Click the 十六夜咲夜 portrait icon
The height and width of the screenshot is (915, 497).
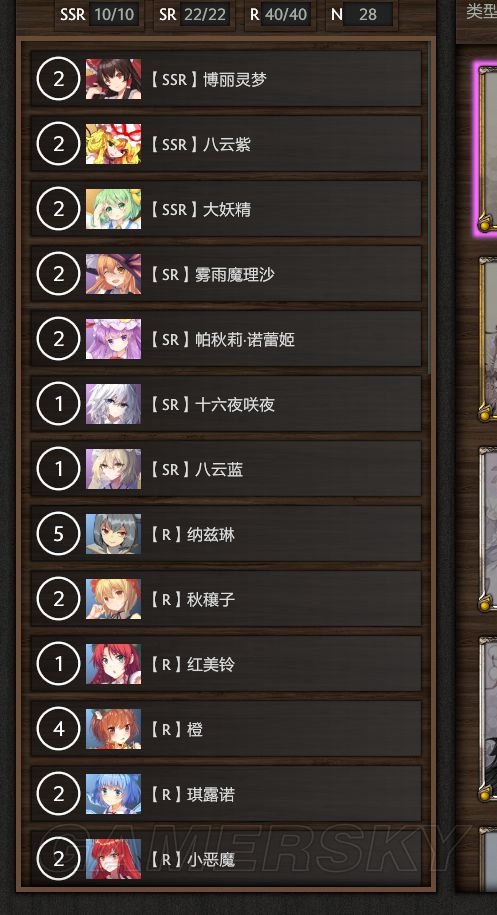113,404
